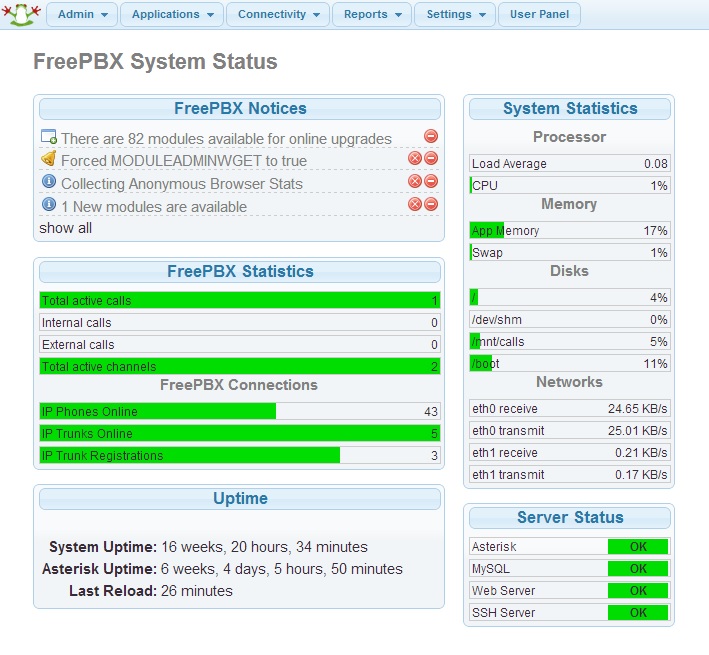Click the /dev/shm disk row
Viewport: 709px width, 655px height.
coord(570,320)
